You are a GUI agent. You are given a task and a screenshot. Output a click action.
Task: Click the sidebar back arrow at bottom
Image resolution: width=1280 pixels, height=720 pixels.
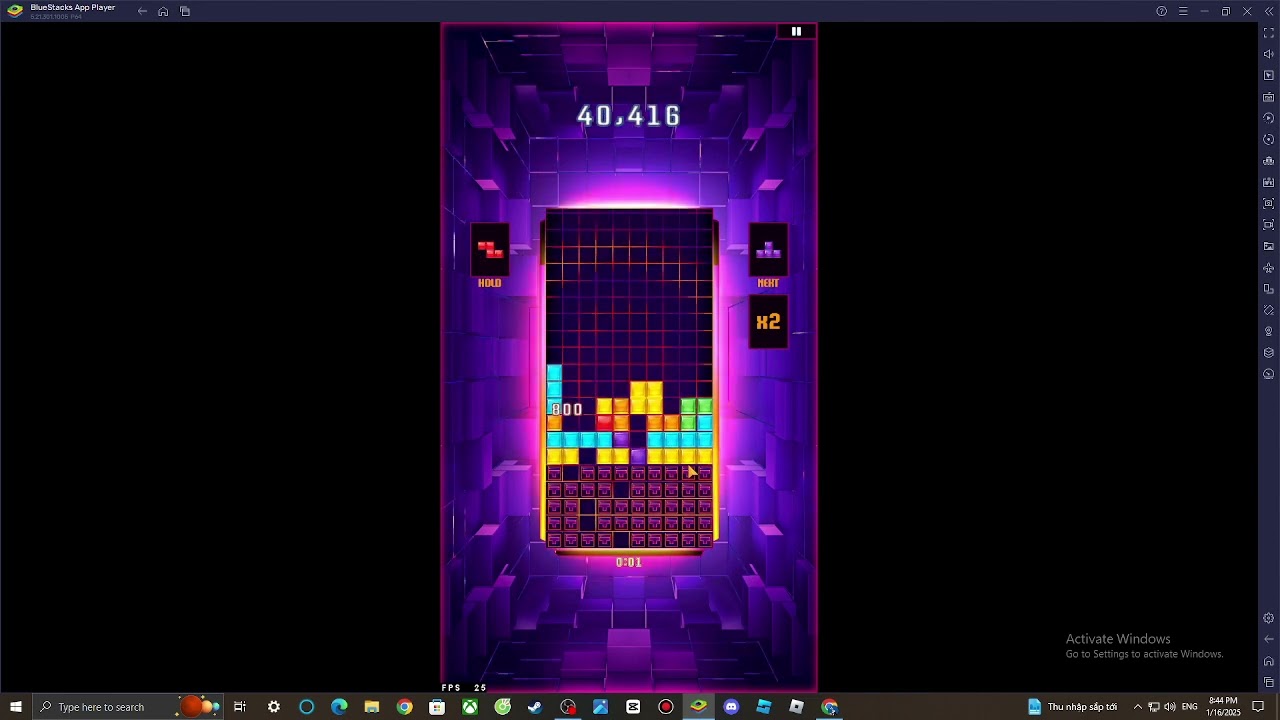click(1269, 639)
